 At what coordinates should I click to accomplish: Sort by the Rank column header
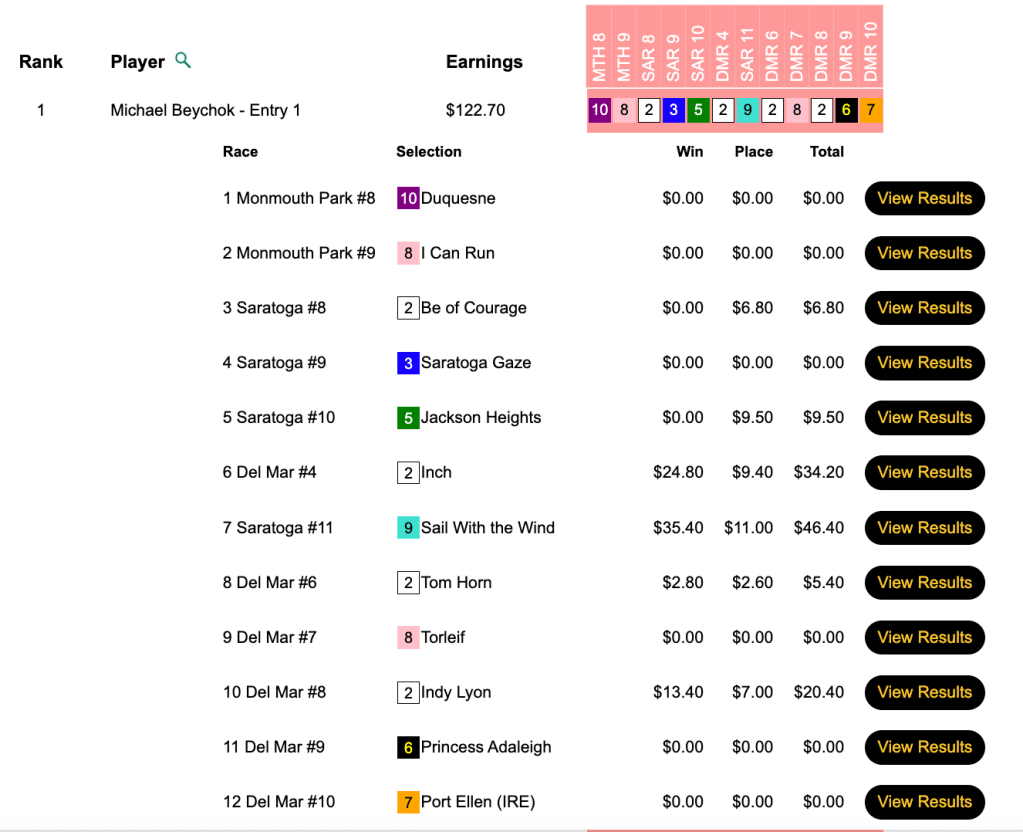pyautogui.click(x=41, y=62)
